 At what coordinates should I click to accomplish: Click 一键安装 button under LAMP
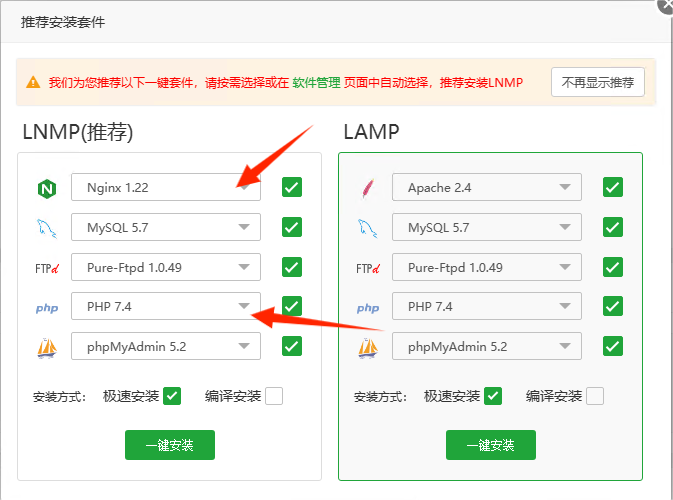click(491, 445)
